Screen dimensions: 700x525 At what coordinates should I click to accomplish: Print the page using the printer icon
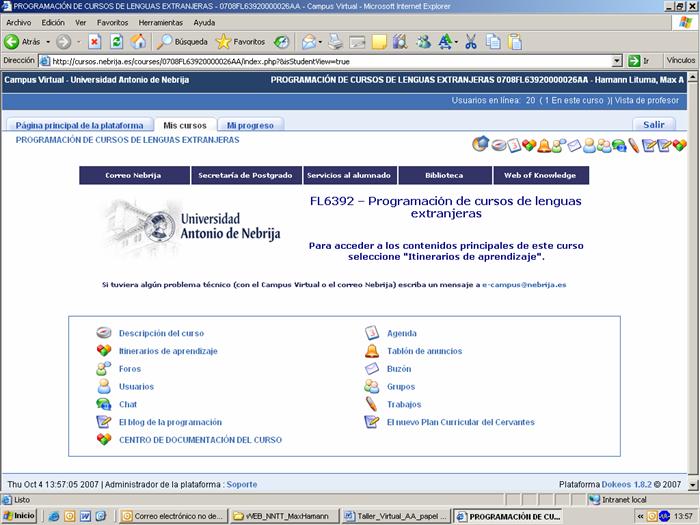[335, 42]
